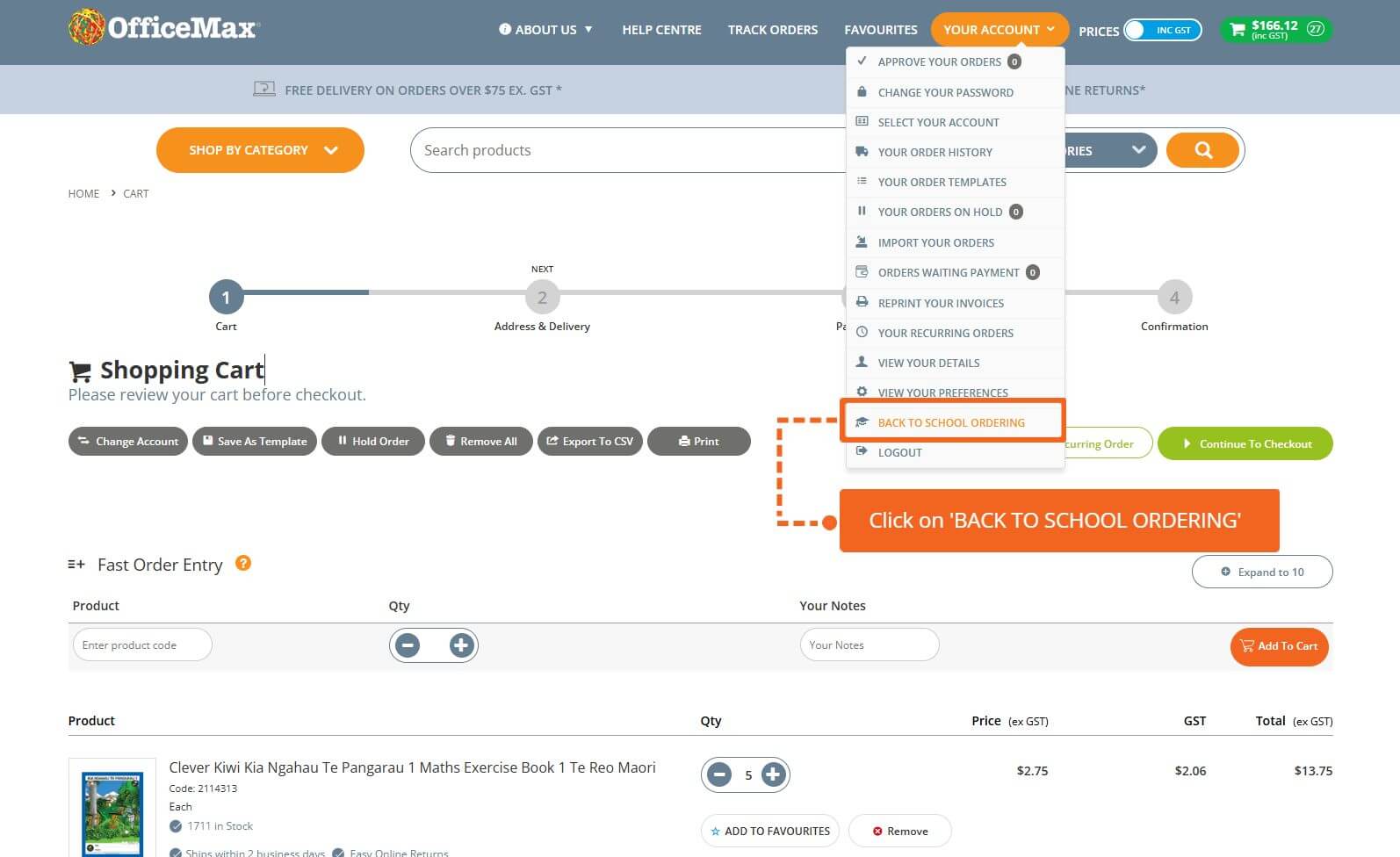Click step 2 Address & Delivery marker
1400x857 pixels.
click(x=542, y=298)
